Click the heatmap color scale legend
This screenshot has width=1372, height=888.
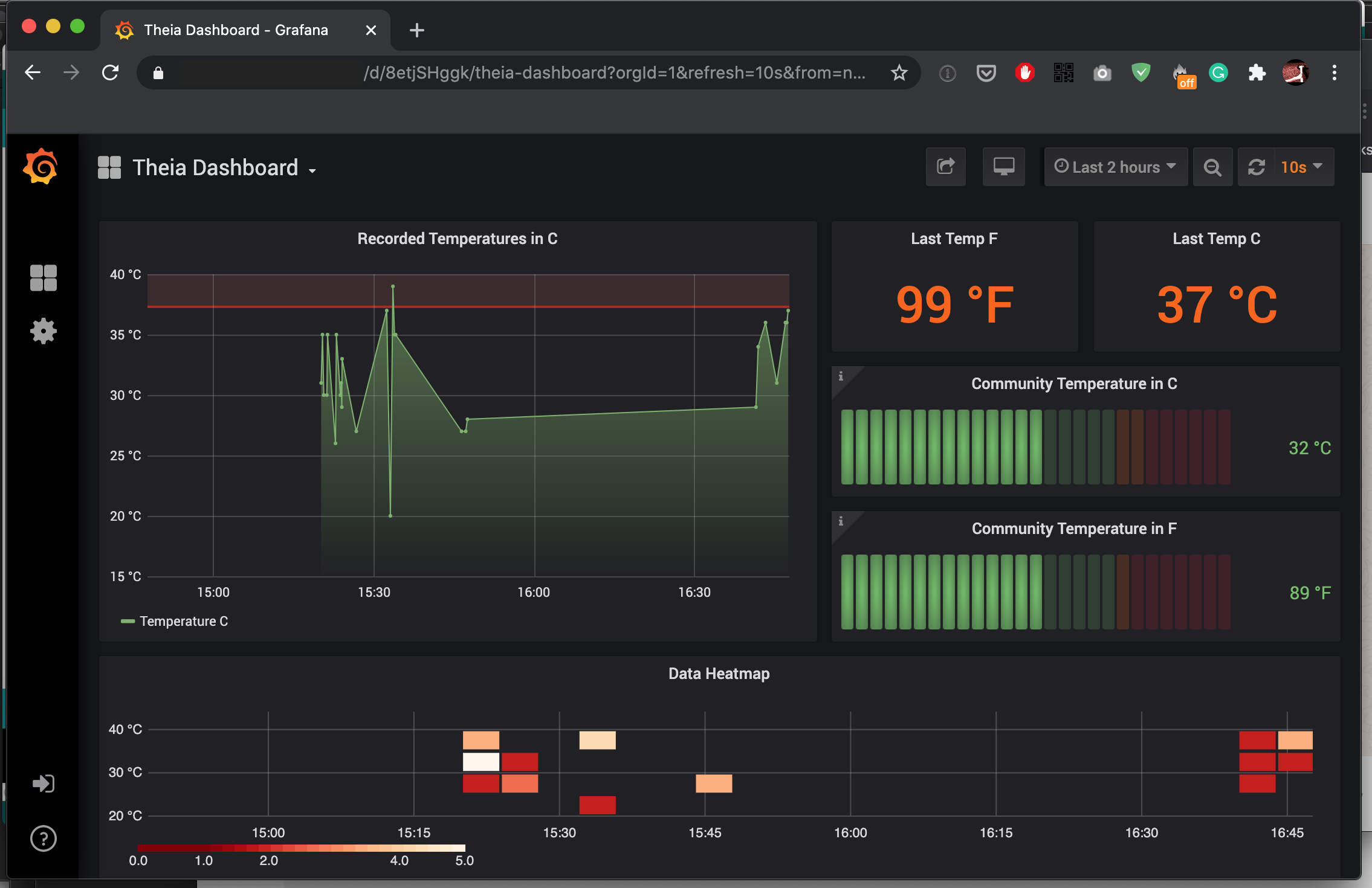[x=301, y=848]
